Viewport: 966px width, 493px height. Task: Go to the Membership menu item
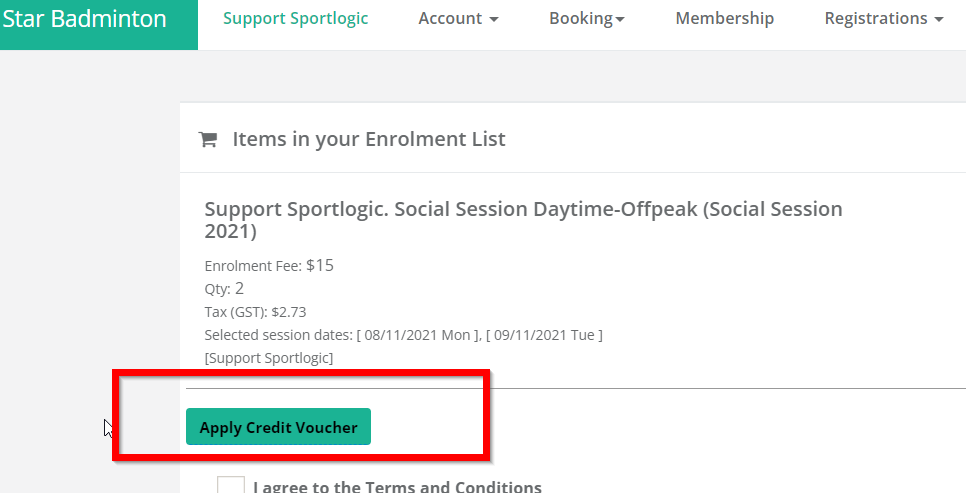pos(724,18)
